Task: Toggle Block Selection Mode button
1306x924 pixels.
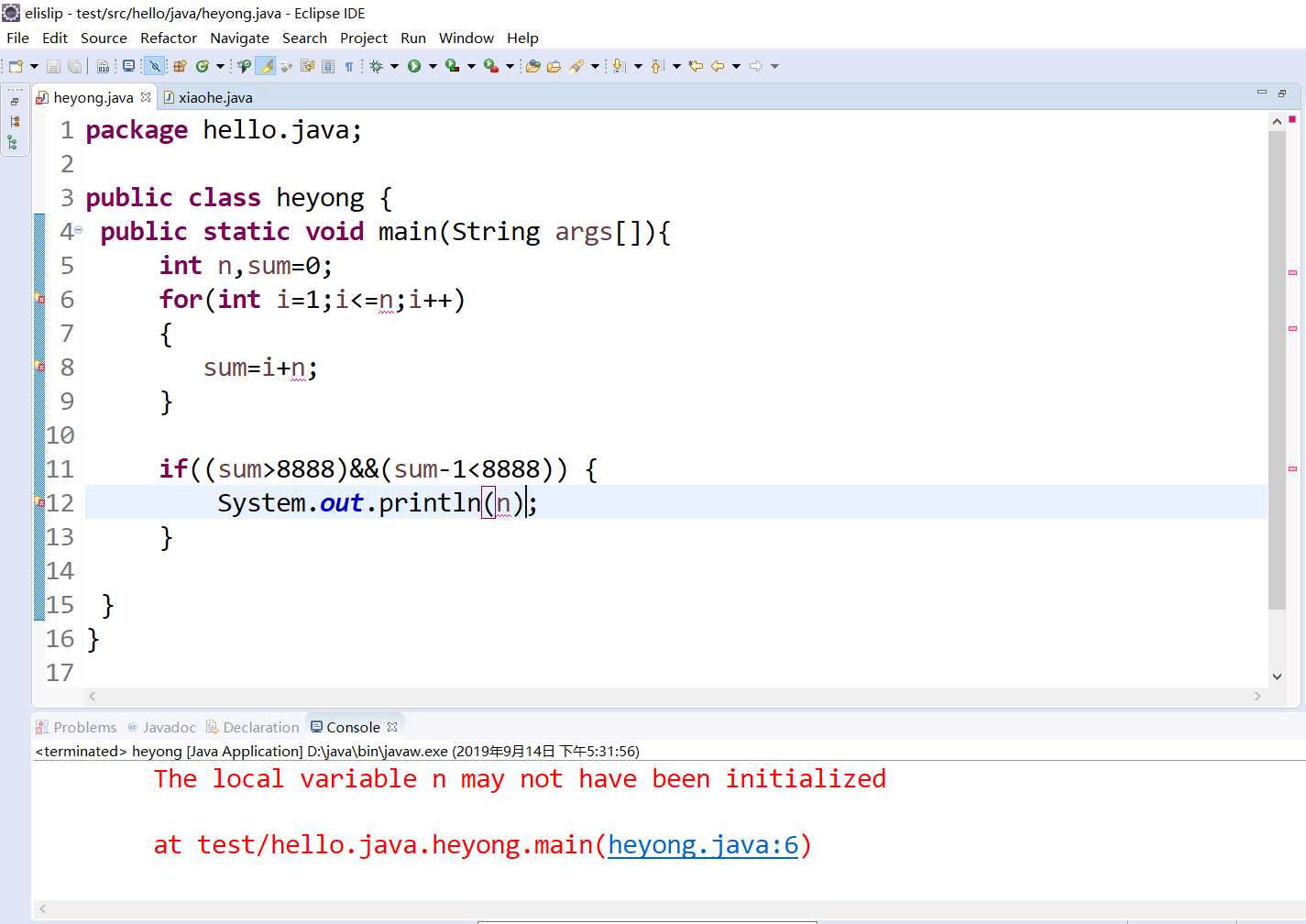Action: click(x=328, y=66)
